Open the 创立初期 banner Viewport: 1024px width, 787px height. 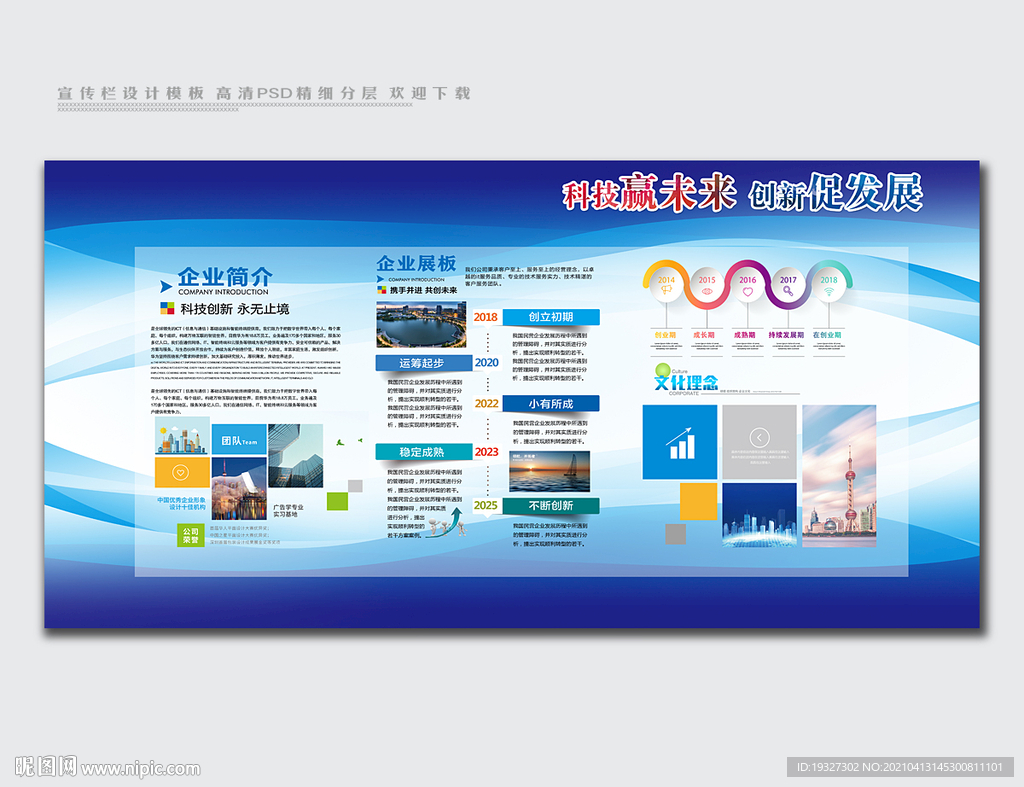(551, 317)
